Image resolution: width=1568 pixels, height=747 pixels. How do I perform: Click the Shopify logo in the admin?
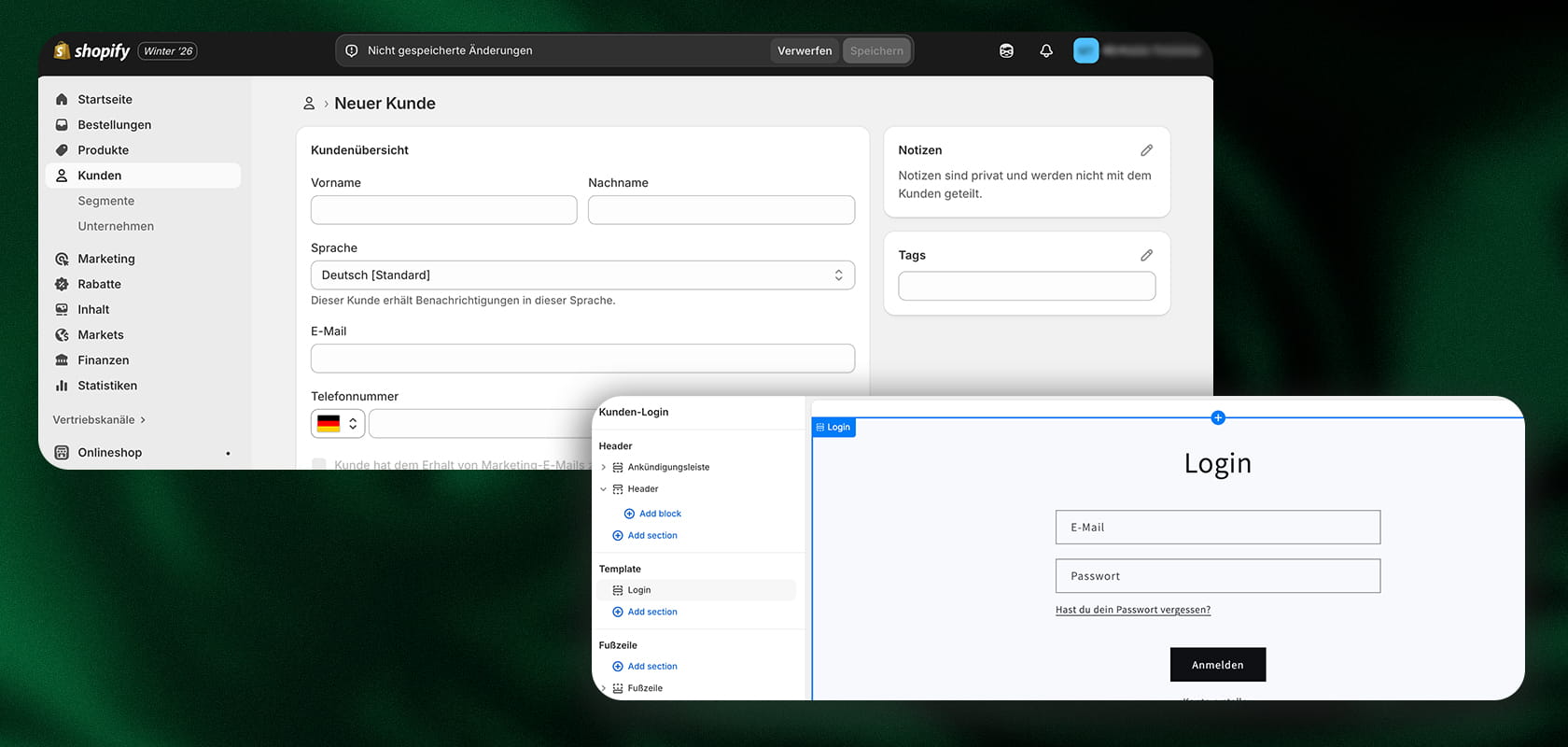pos(91,50)
